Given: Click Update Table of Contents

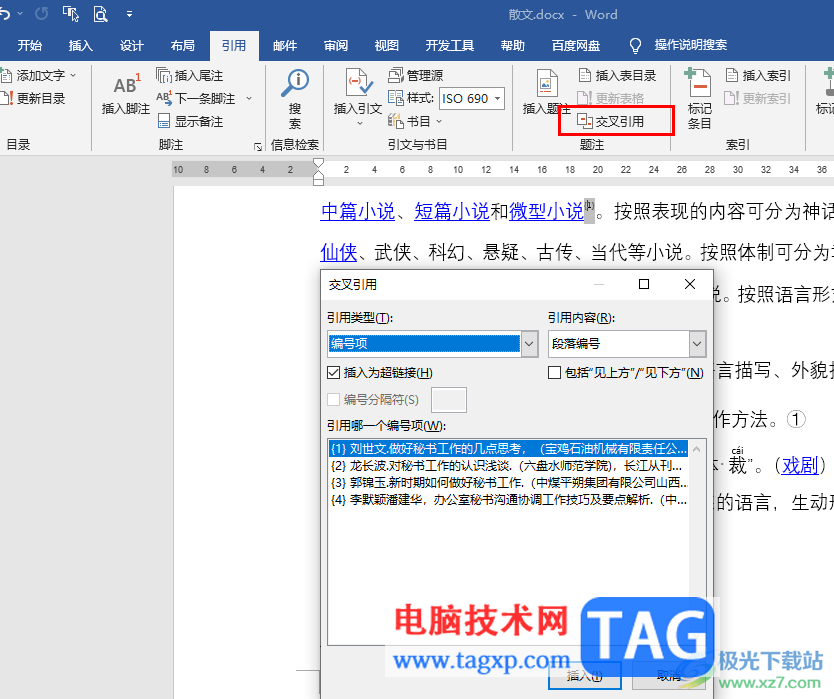Looking at the screenshot, I should (32, 98).
